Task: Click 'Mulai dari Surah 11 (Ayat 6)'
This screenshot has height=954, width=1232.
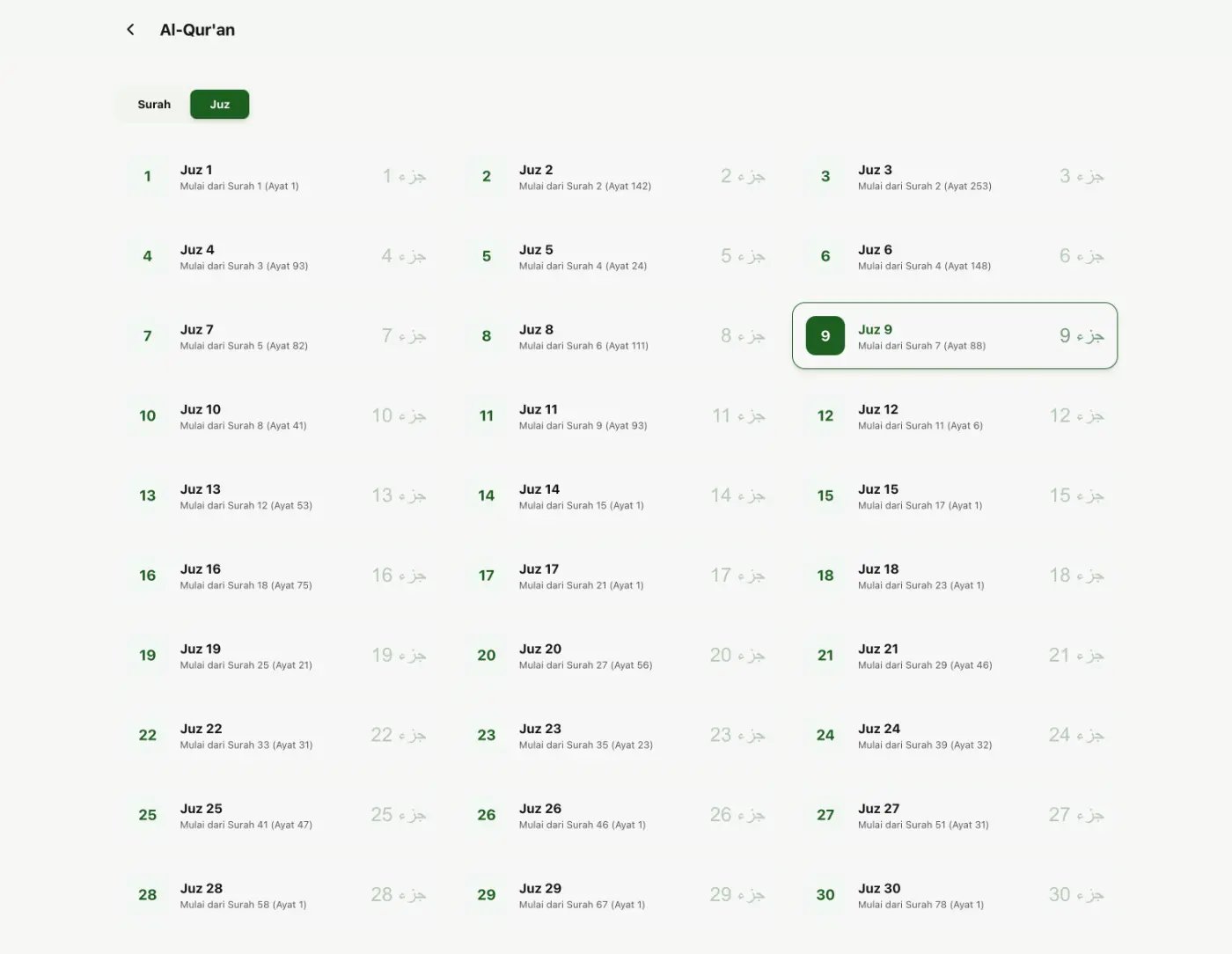Action: [920, 426]
